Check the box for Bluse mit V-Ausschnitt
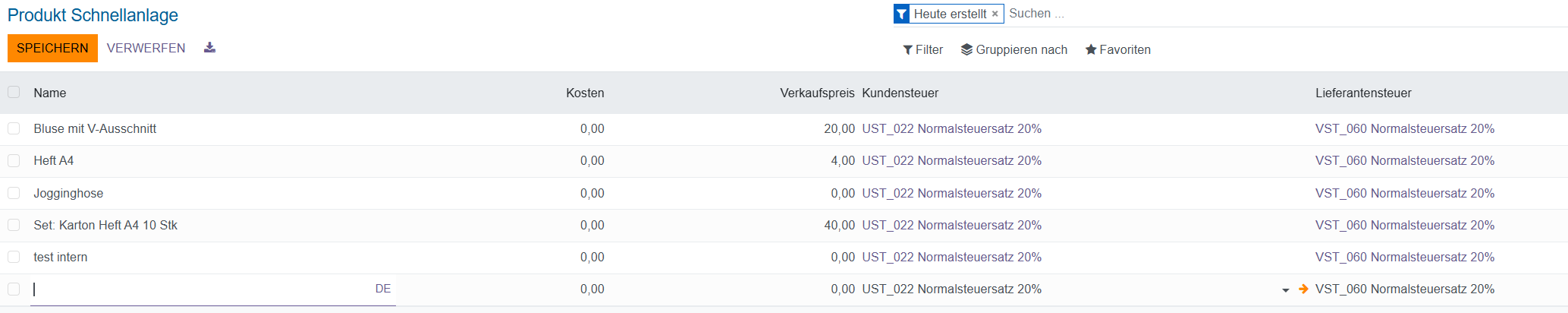This screenshot has height=313, width=1568. coord(14,128)
